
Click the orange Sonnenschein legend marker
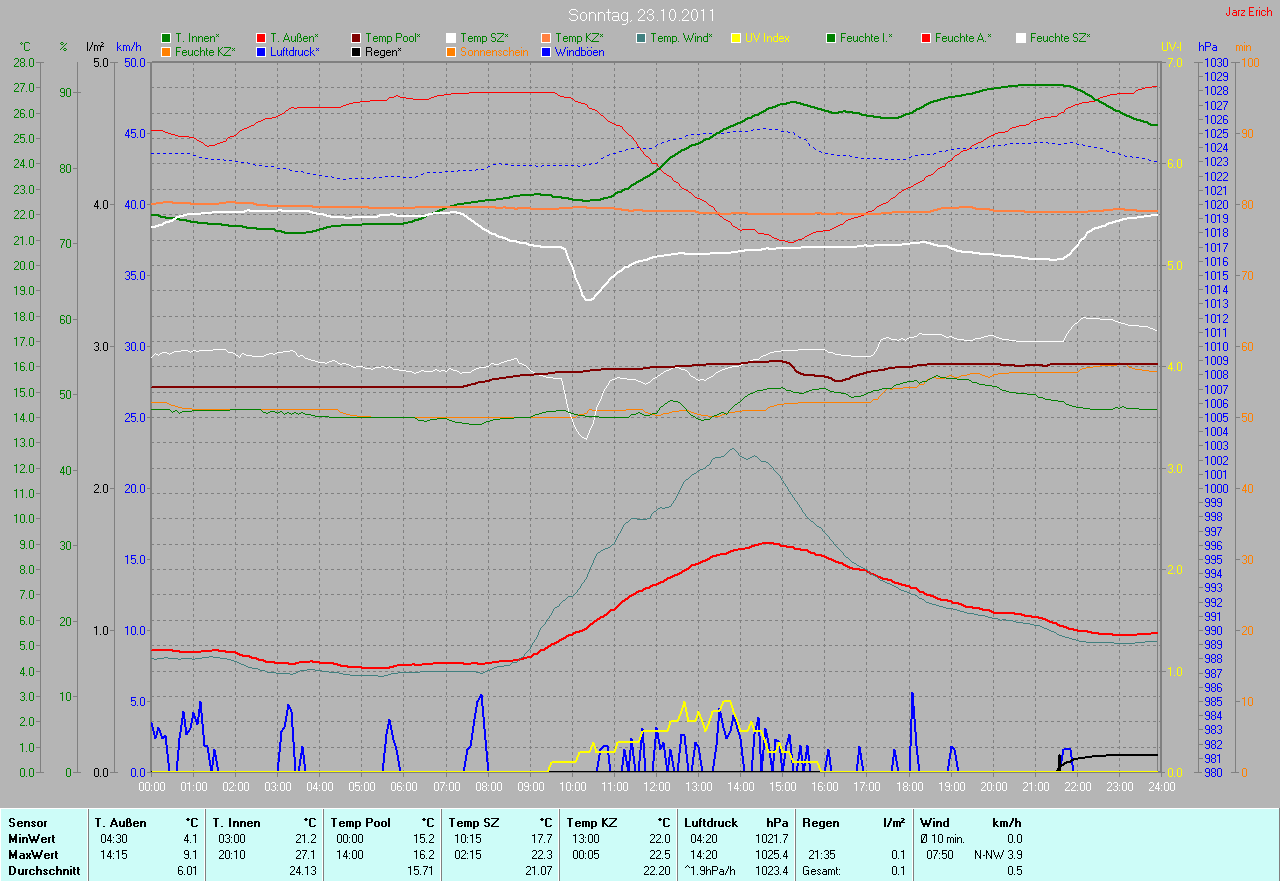[451, 52]
